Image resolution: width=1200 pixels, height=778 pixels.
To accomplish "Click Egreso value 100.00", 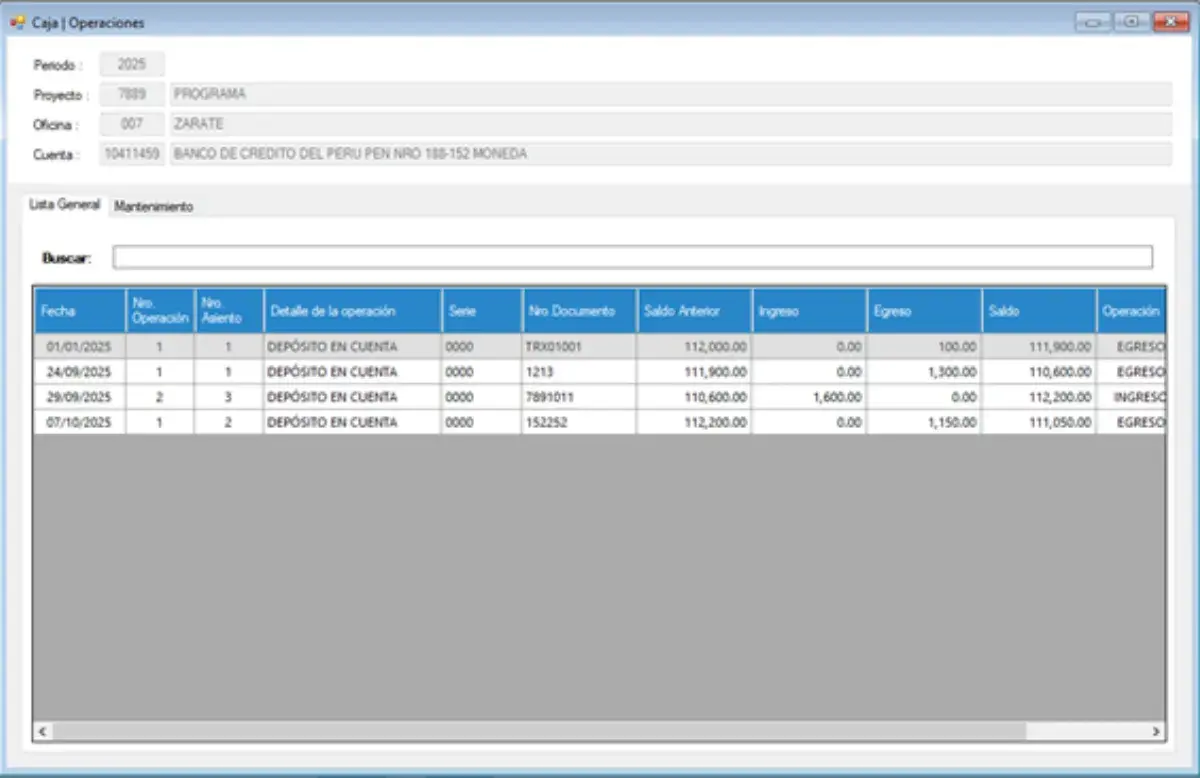I will [x=958, y=347].
